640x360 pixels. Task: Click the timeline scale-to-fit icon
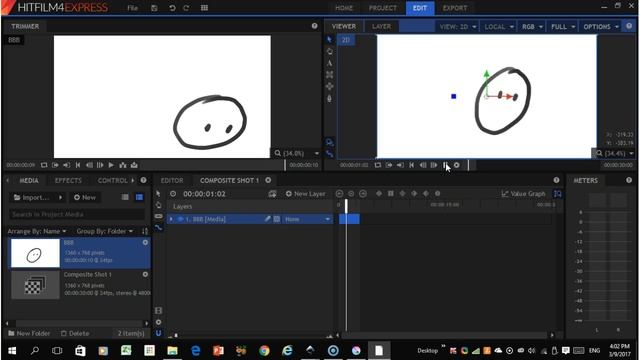558,194
